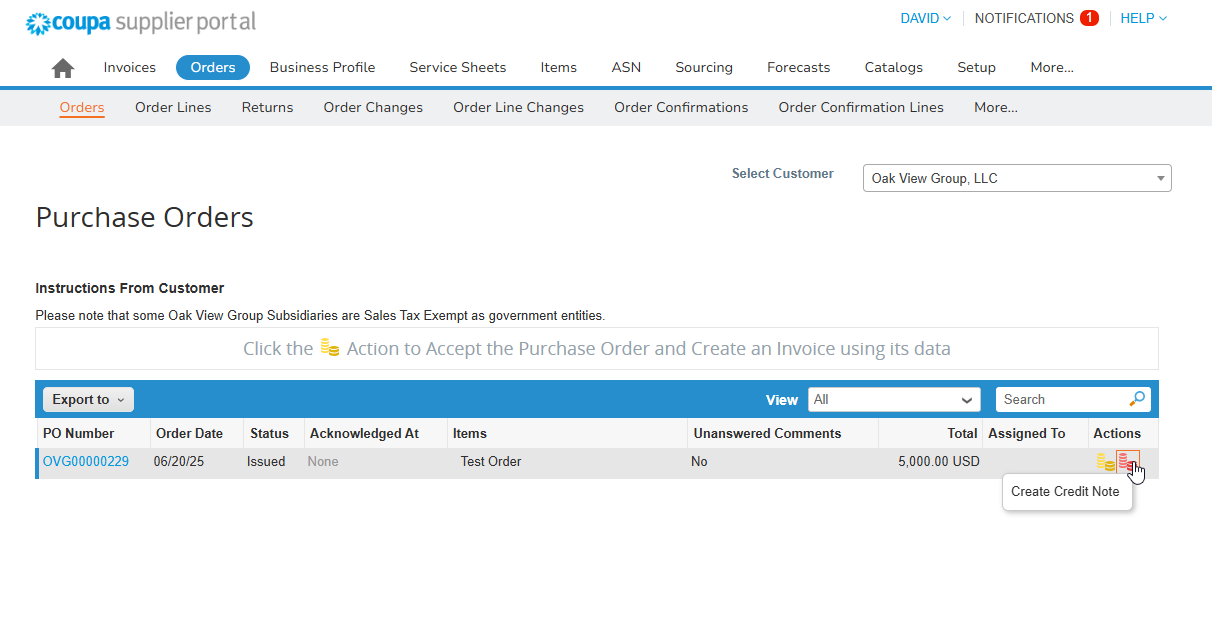The height and width of the screenshot is (622, 1212).
Task: Sort by the Total column header
Action: pyautogui.click(x=962, y=433)
